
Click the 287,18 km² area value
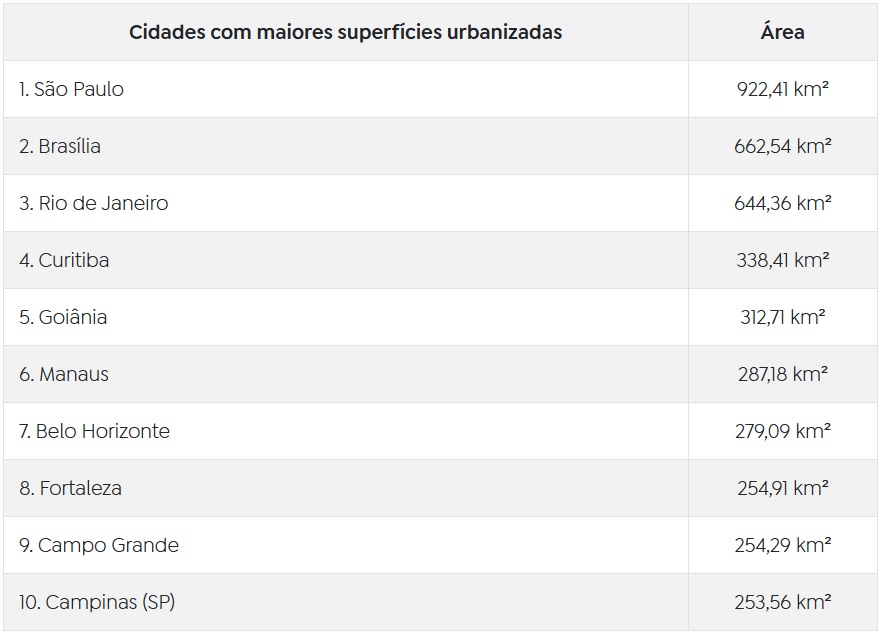782,374
